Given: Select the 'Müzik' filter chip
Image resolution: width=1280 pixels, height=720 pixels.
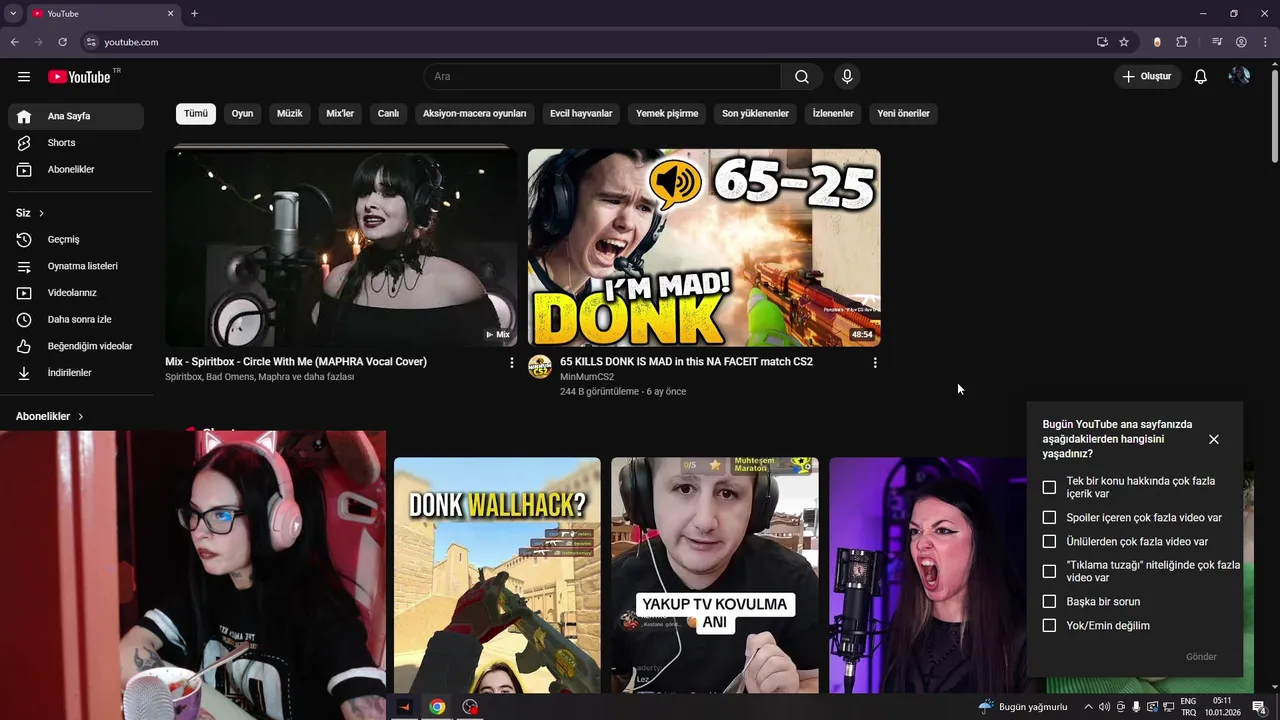Looking at the screenshot, I should coord(289,114).
